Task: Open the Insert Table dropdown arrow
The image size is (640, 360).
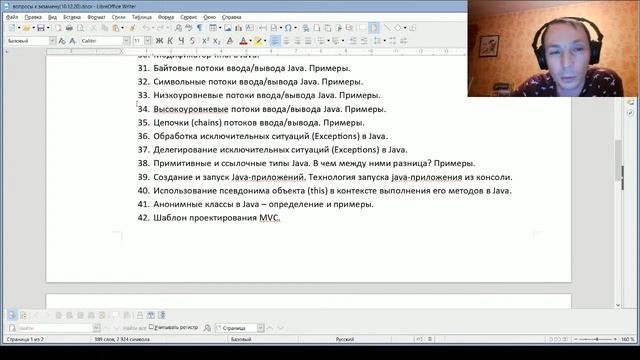Action: (220, 28)
